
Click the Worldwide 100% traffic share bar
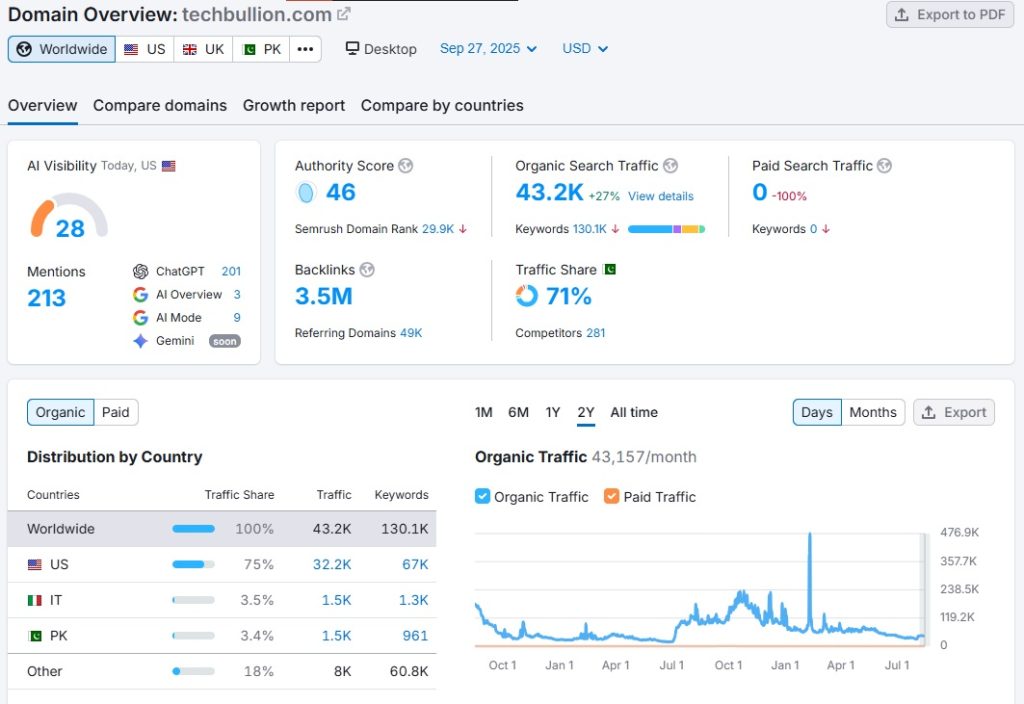point(193,529)
